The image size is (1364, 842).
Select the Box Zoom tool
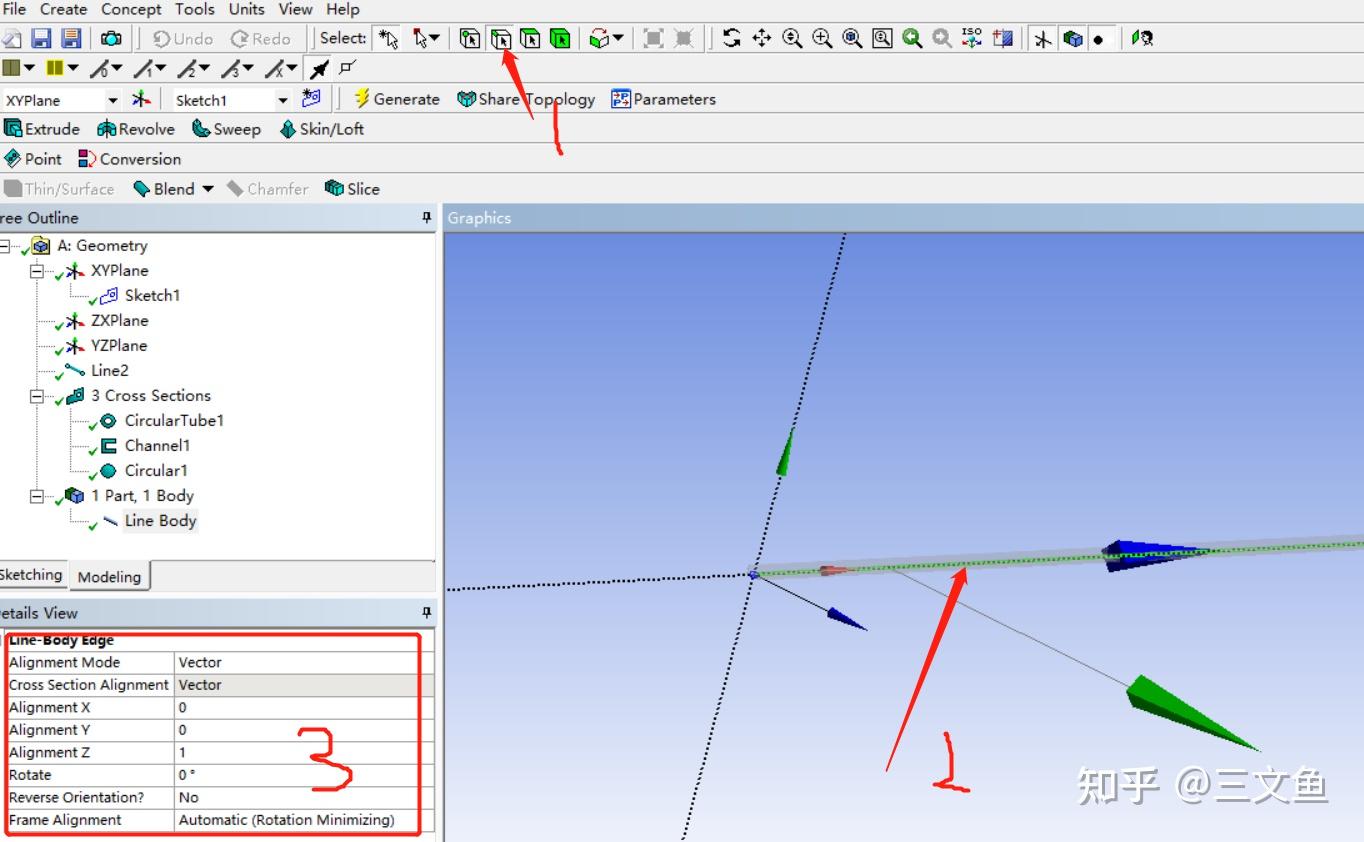click(x=822, y=38)
